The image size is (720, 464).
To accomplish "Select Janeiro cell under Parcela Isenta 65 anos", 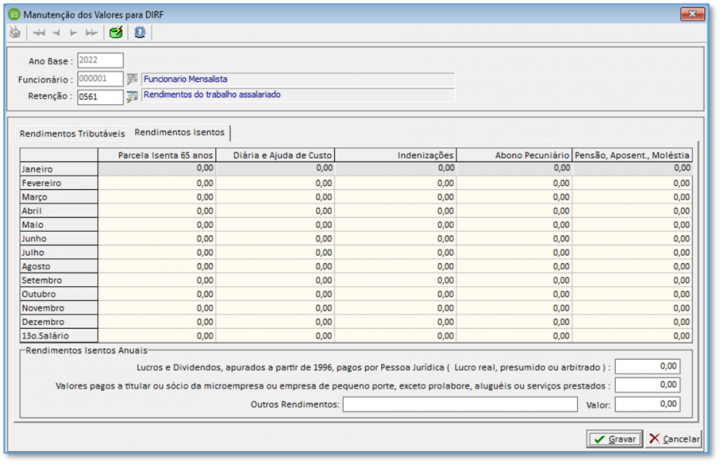I will click(157, 169).
